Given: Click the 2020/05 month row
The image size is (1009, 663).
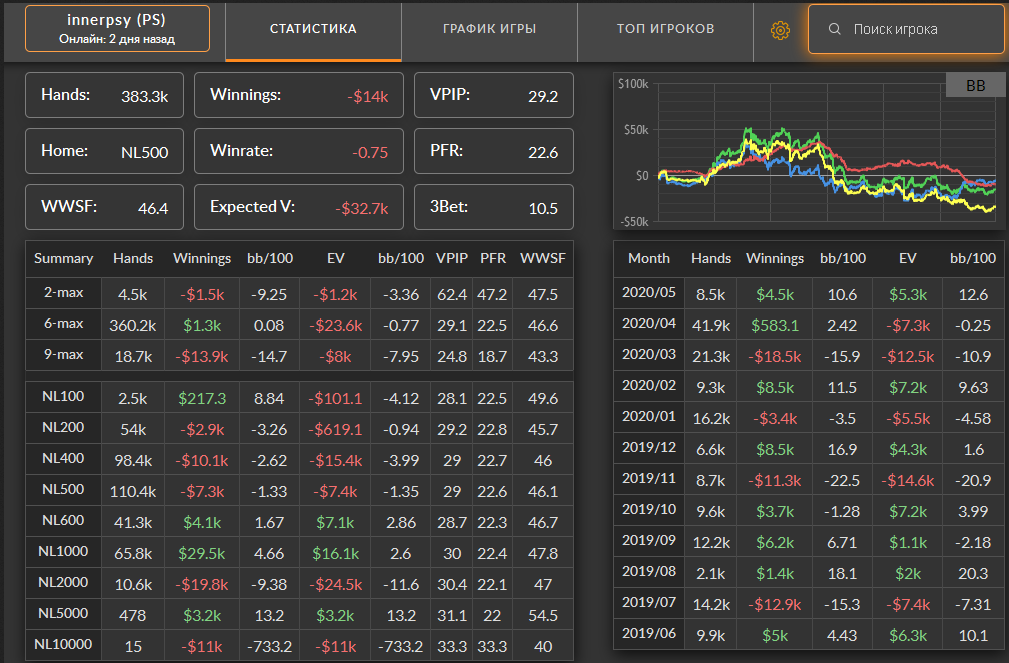Looking at the screenshot, I should point(809,294).
